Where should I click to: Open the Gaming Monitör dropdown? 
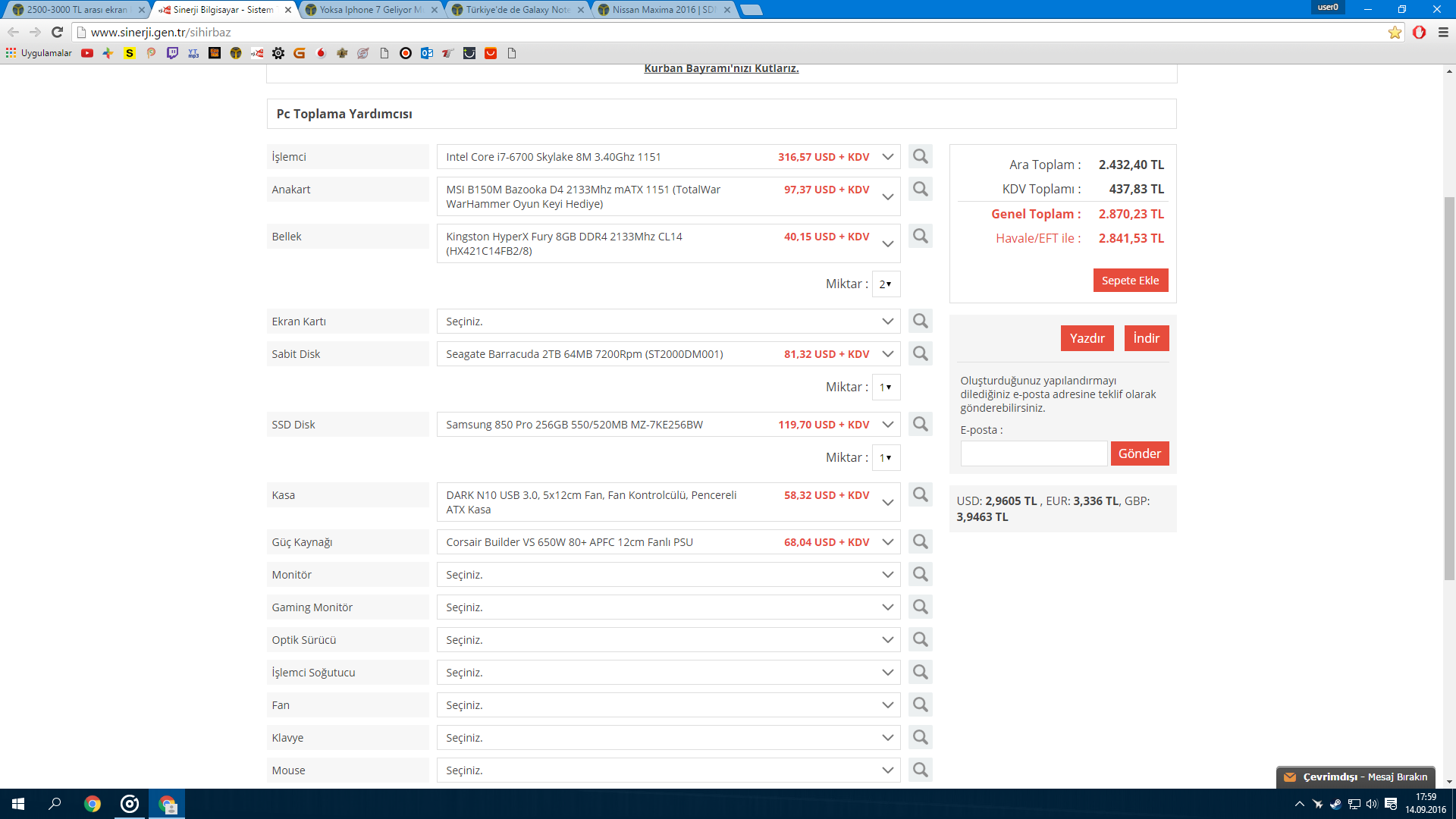tap(667, 607)
